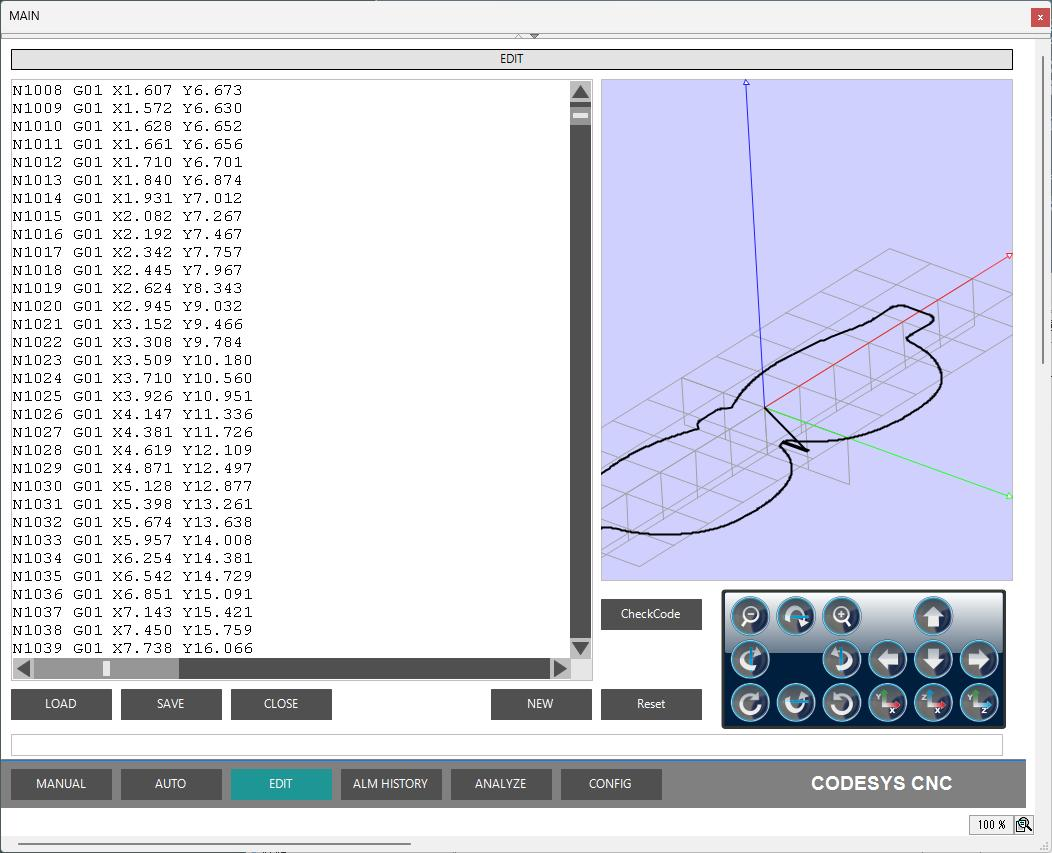This screenshot has width=1052, height=853.
Task: Click the 100 % zoom value box
Action: [991, 825]
